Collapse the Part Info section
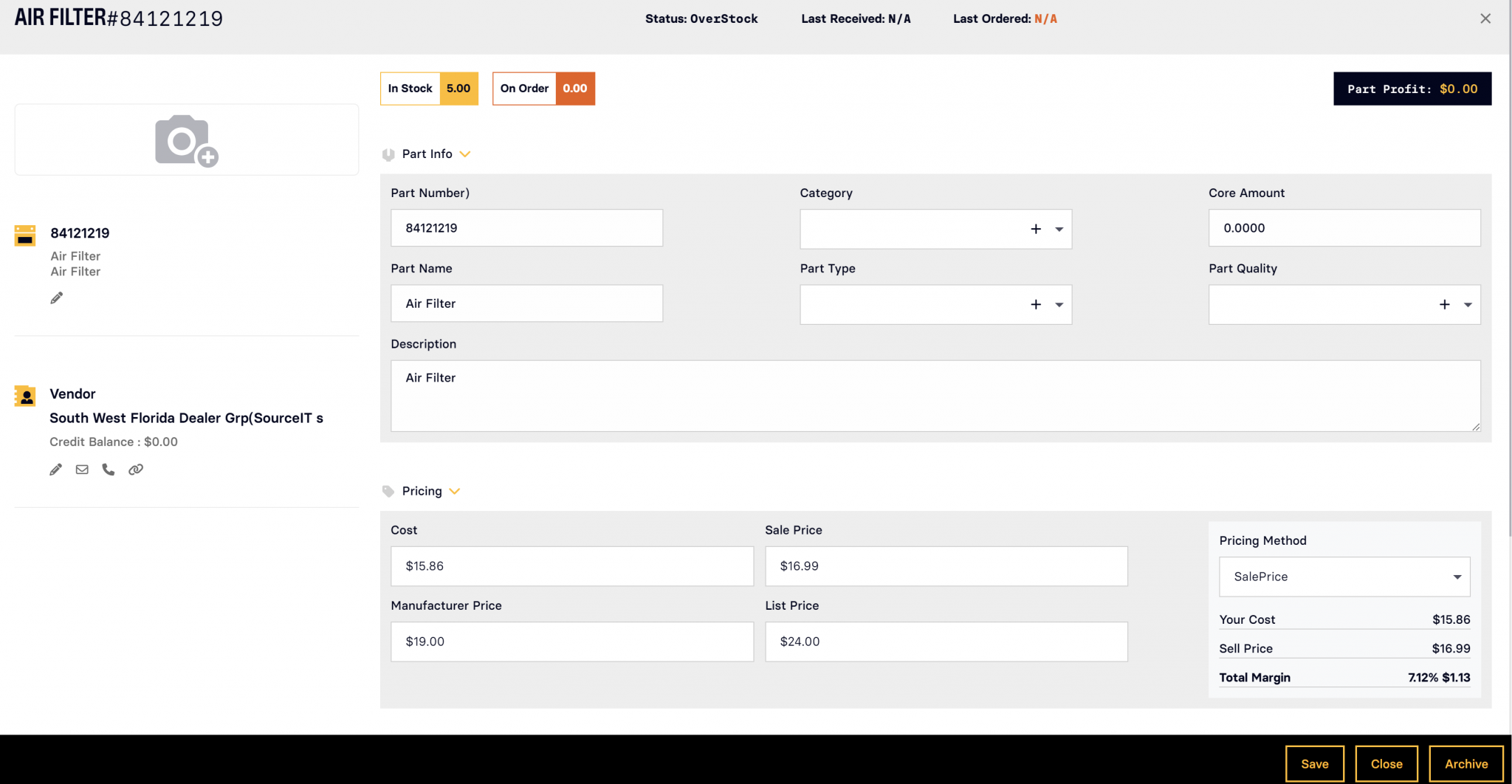Screen dimensions: 1512x784 click(465, 154)
